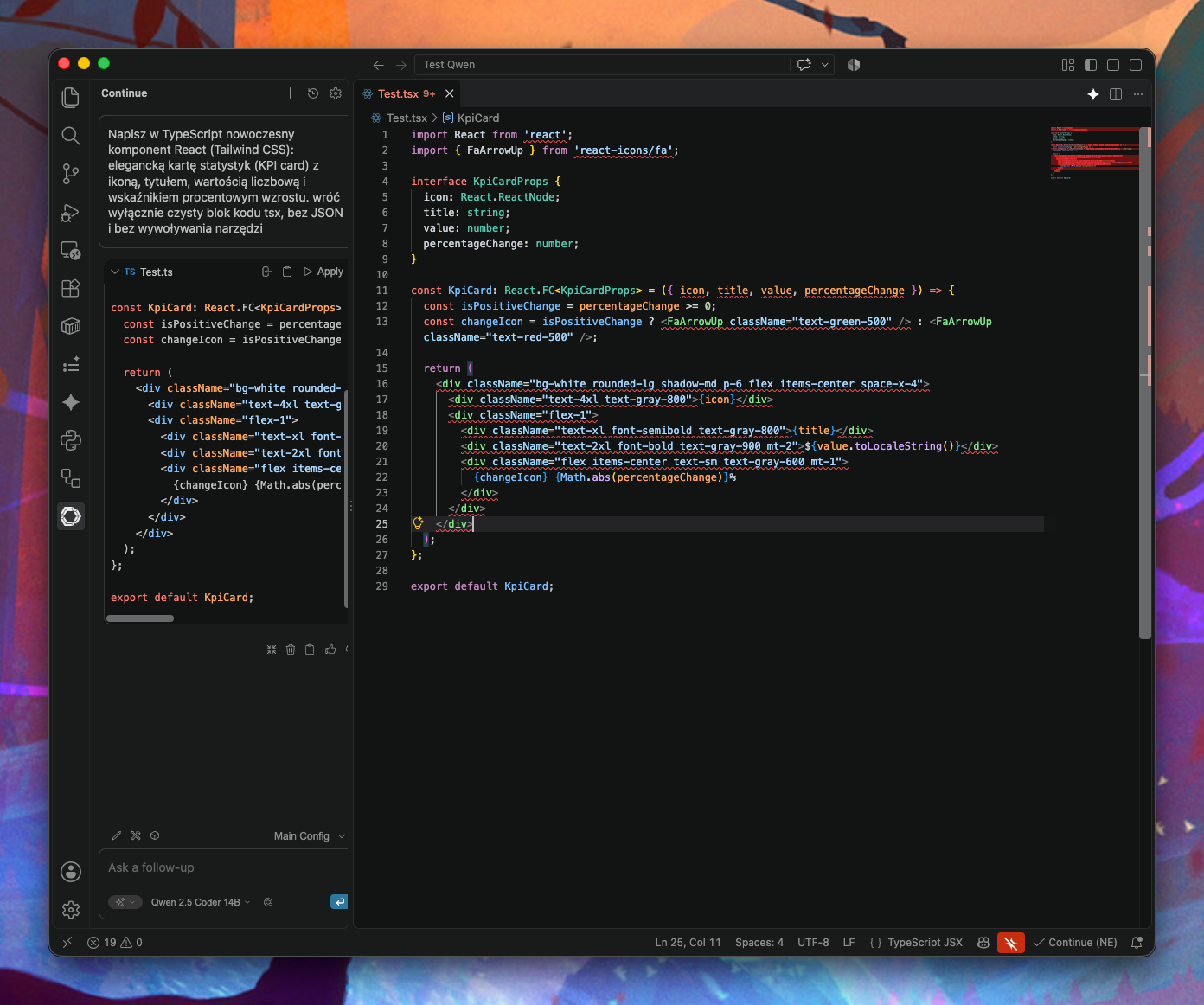Select the Test.tsx editor tab
Viewport: 1204px width, 1005px height.
407,93
